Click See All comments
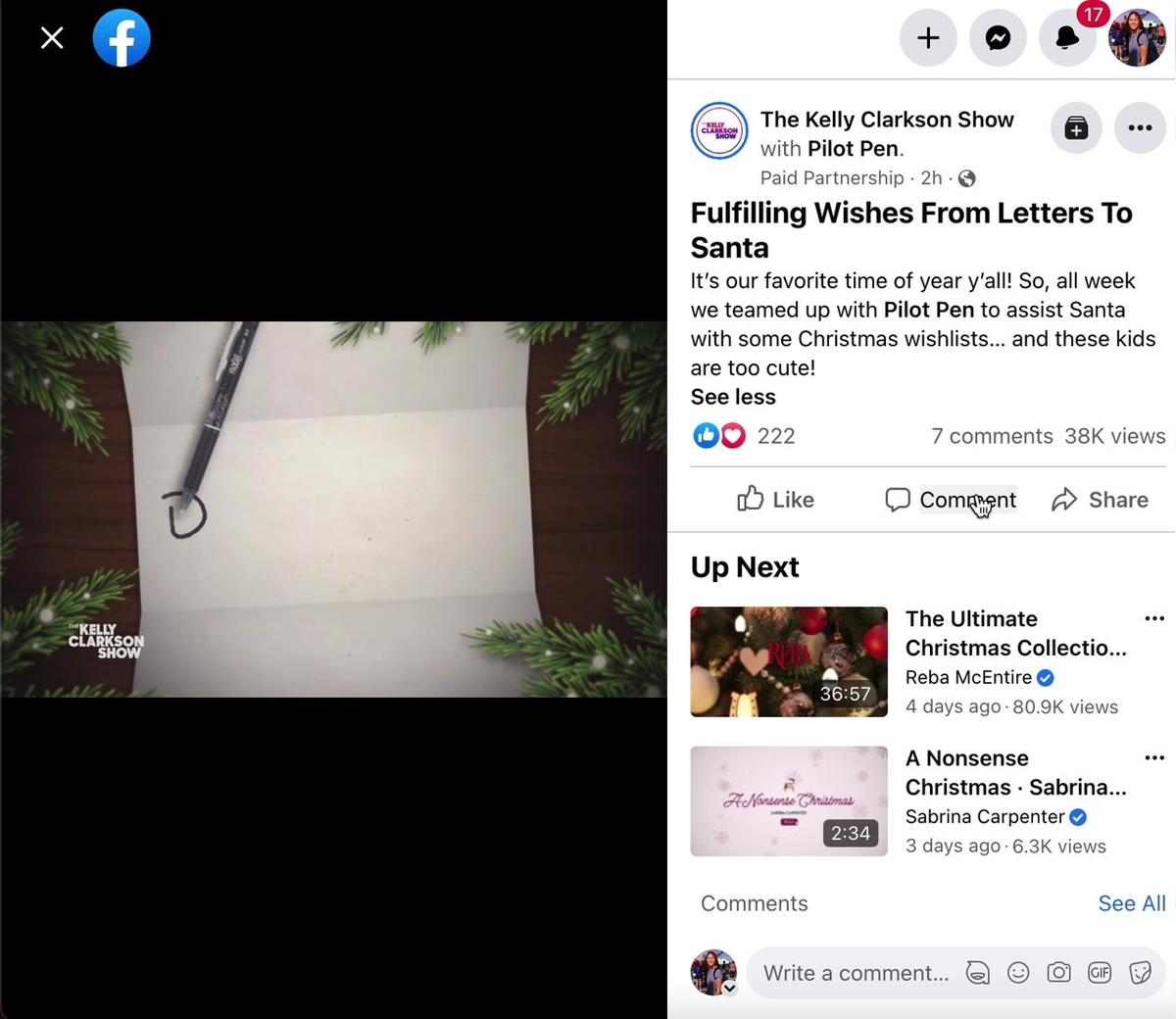This screenshot has height=1019, width=1176. (1131, 903)
